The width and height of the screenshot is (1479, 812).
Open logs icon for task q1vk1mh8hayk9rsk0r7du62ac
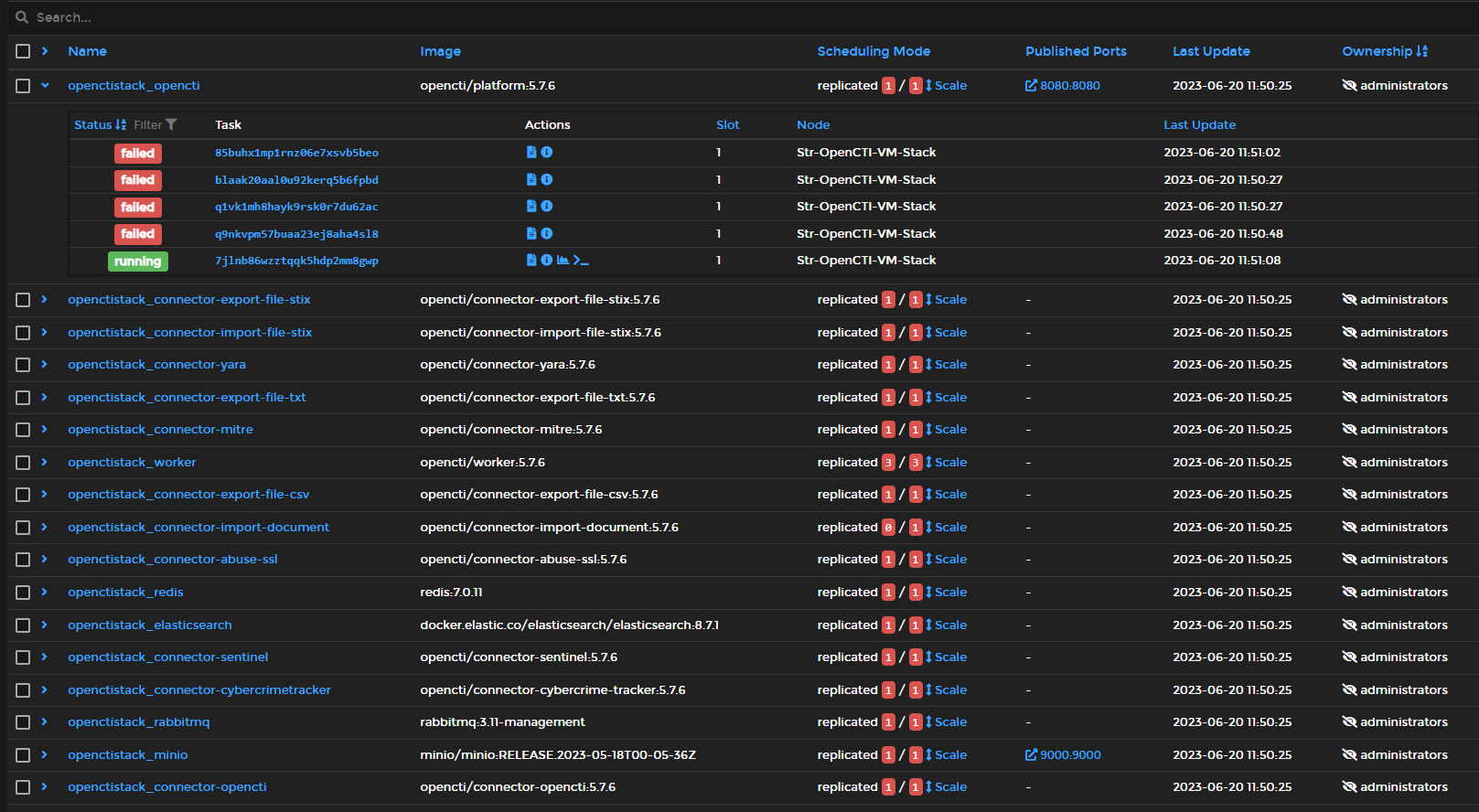click(531, 207)
